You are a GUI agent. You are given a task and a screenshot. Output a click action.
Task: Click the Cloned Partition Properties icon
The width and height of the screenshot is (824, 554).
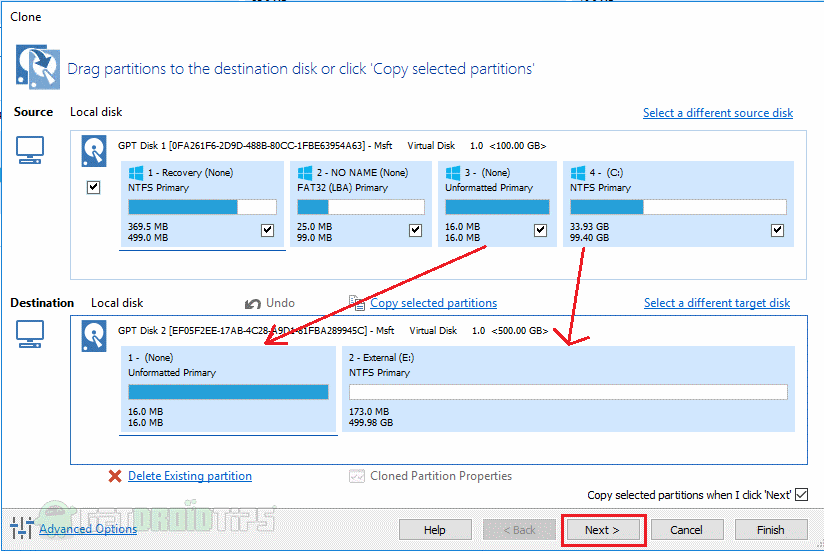pos(357,476)
